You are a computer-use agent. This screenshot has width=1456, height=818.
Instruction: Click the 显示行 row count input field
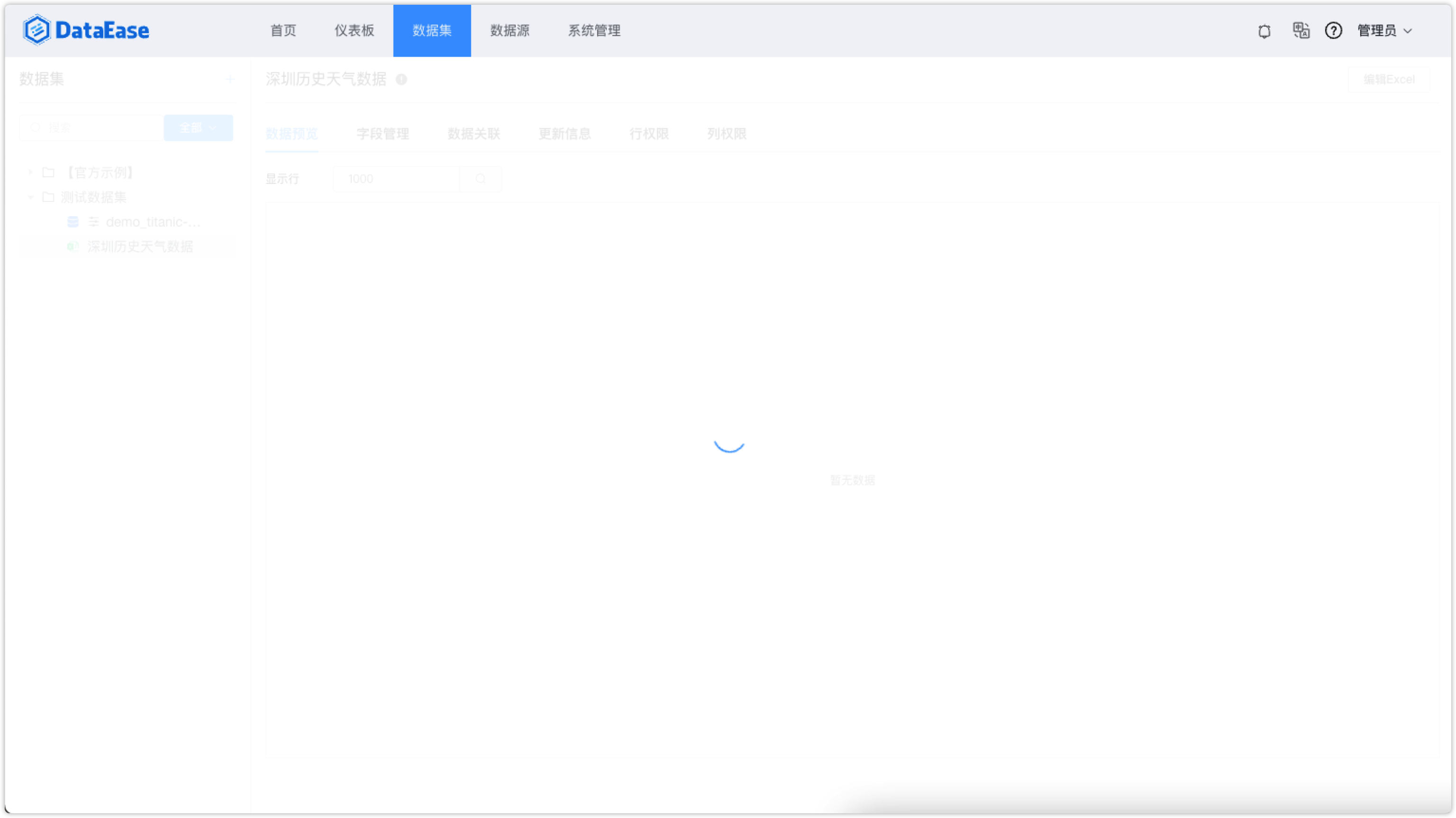pyautogui.click(x=396, y=179)
